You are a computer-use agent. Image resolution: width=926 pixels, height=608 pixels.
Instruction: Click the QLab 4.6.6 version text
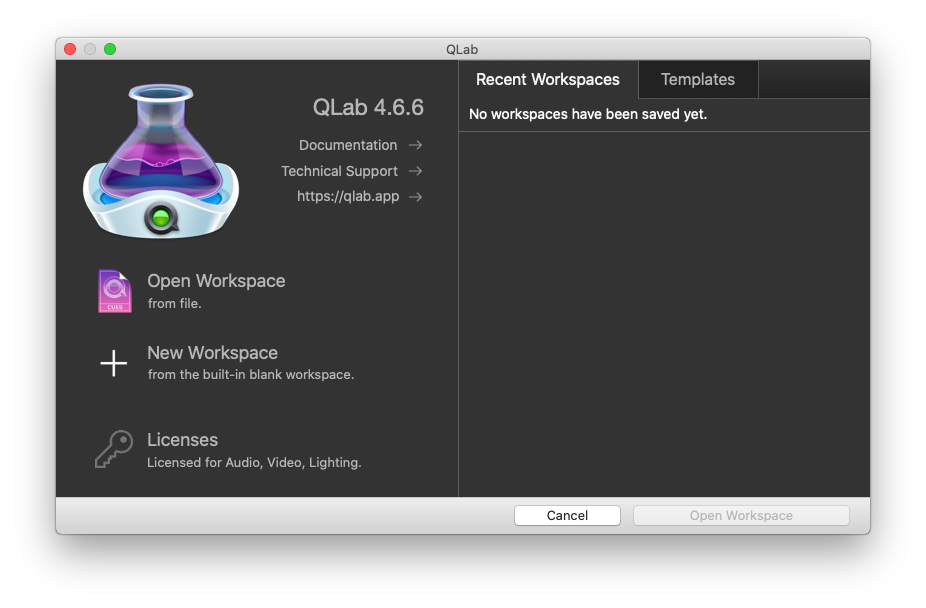click(368, 107)
